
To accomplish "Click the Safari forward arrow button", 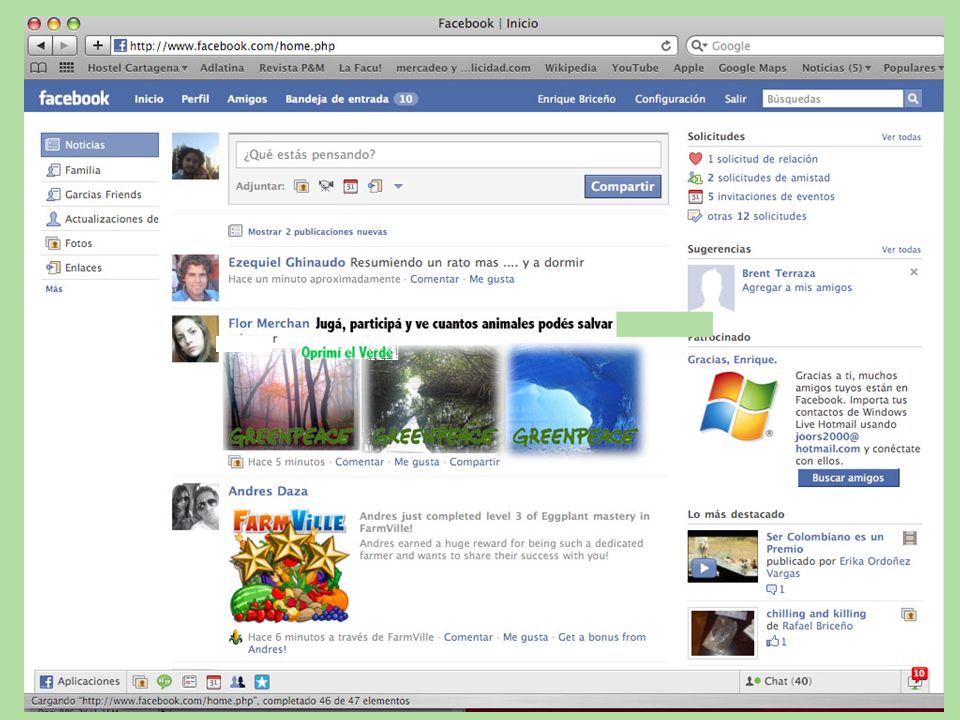I will click(64, 45).
